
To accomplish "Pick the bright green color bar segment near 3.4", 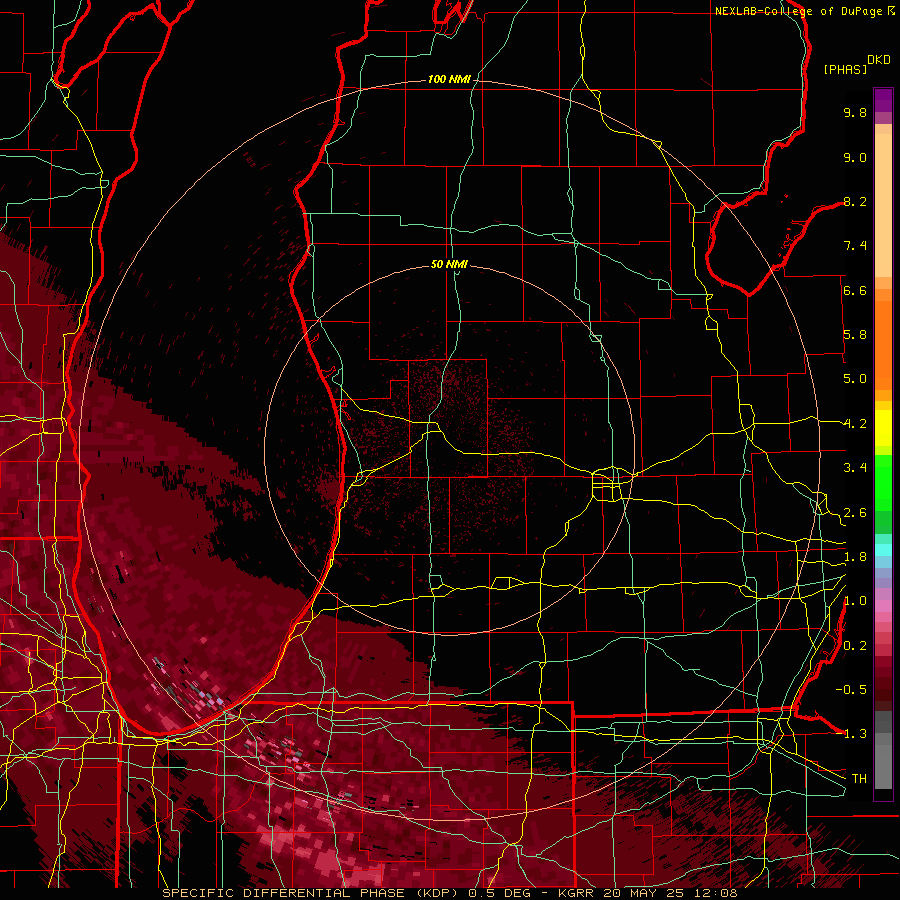I will click(883, 482).
